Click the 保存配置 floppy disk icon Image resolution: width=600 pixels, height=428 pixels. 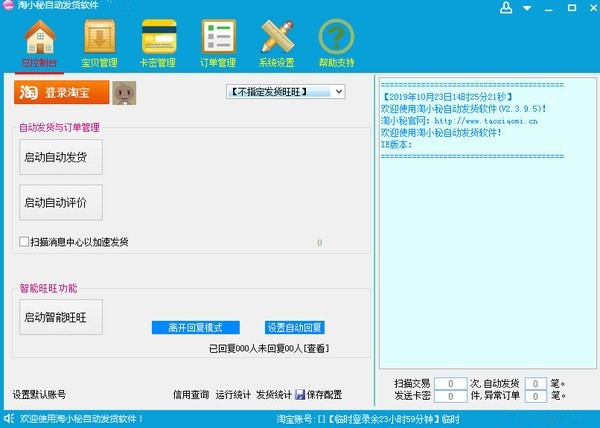(x=300, y=394)
